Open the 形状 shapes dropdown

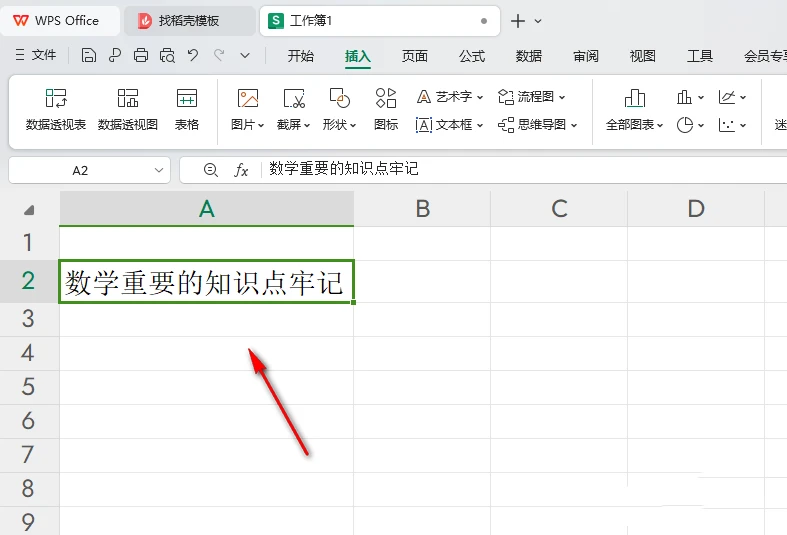[x=339, y=109]
